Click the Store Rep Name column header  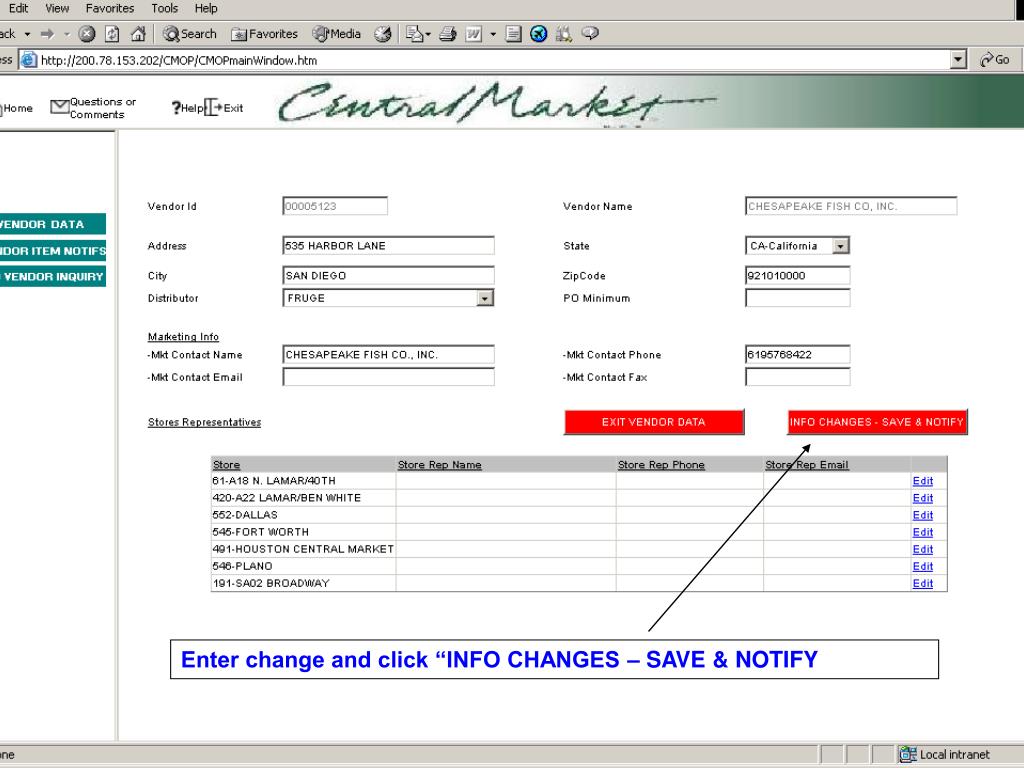tap(440, 465)
